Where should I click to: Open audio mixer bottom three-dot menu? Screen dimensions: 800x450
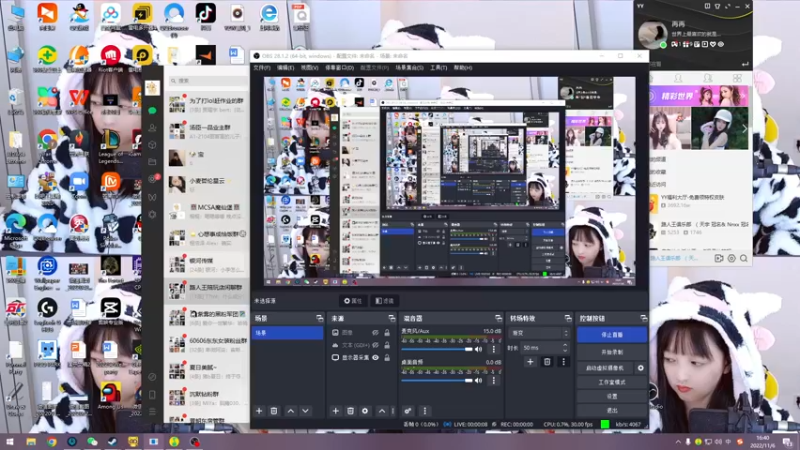(x=424, y=411)
